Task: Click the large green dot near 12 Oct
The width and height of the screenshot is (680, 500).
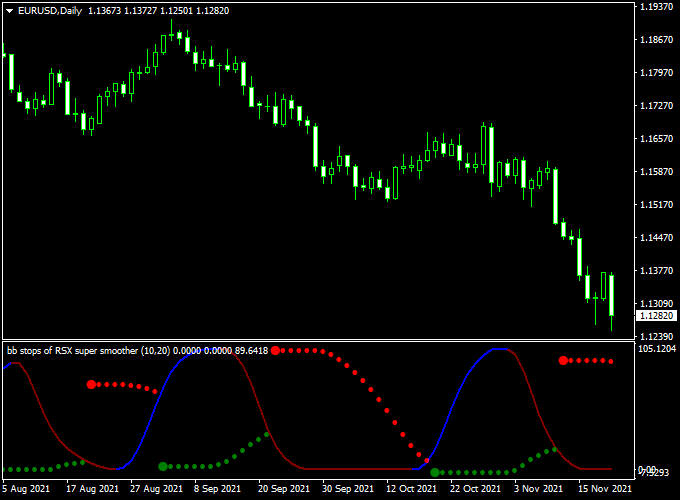Action: click(x=435, y=472)
